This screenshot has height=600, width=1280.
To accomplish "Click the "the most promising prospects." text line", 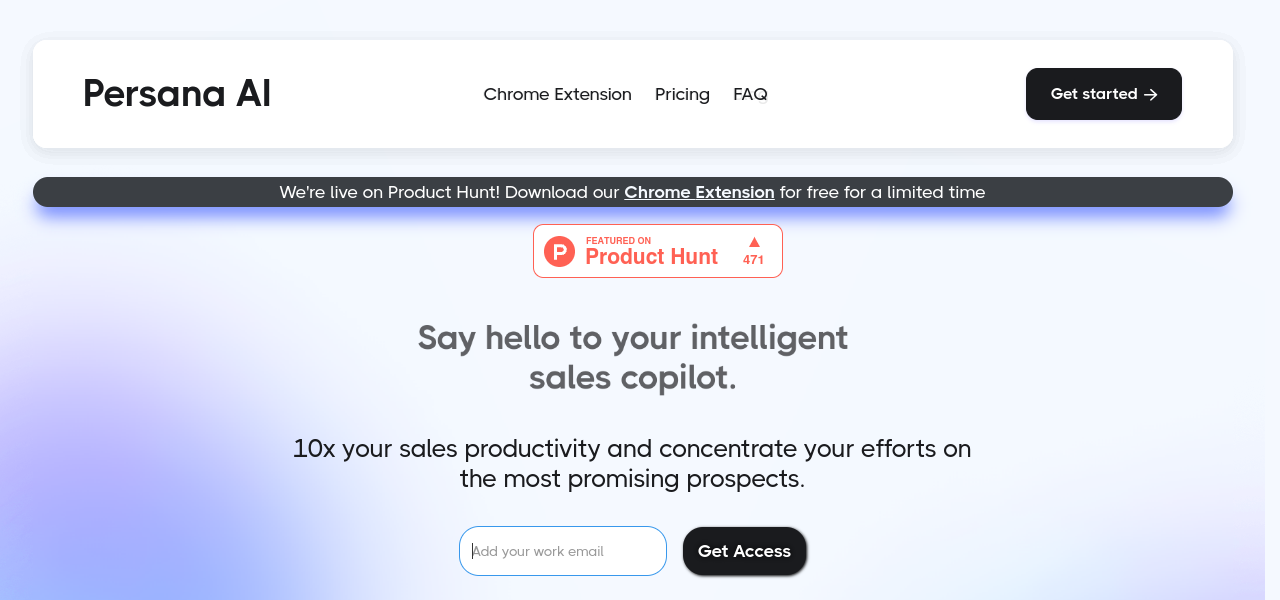I will [632, 479].
